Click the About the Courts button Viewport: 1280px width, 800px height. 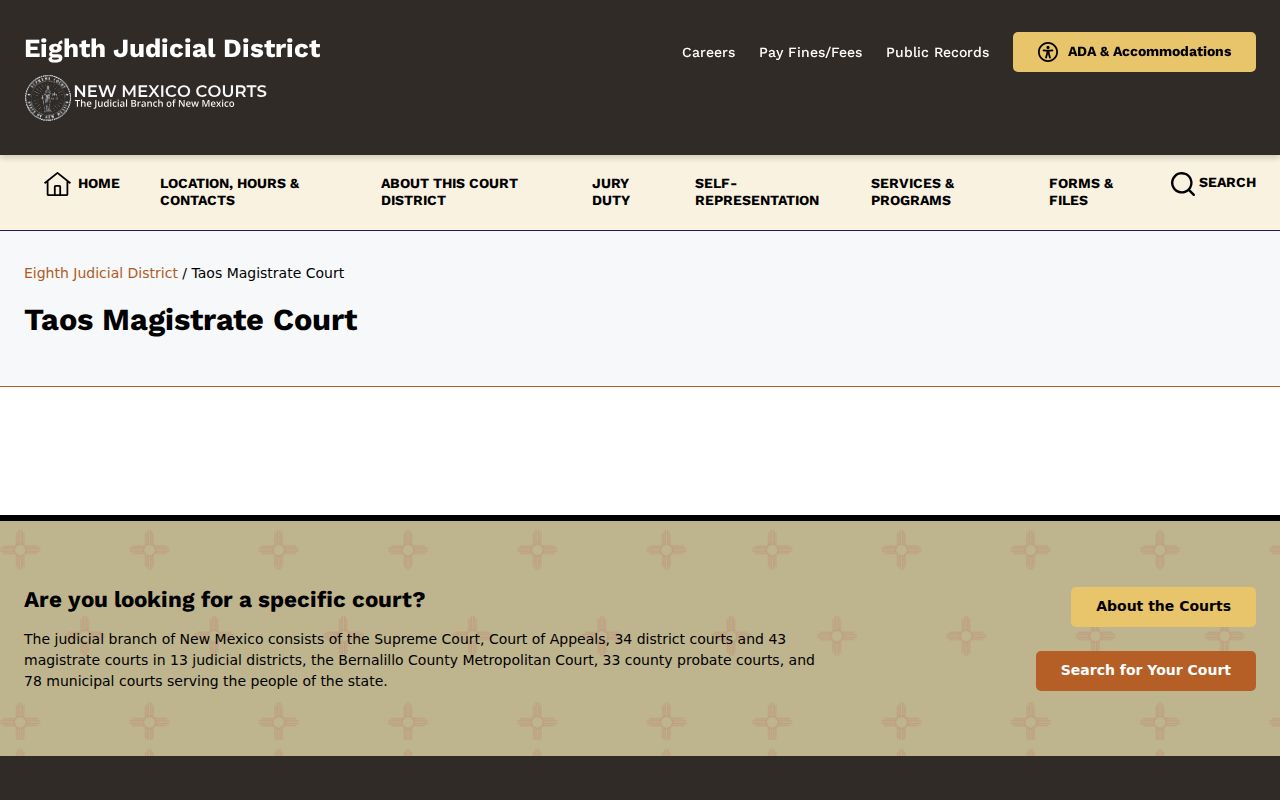click(1163, 607)
